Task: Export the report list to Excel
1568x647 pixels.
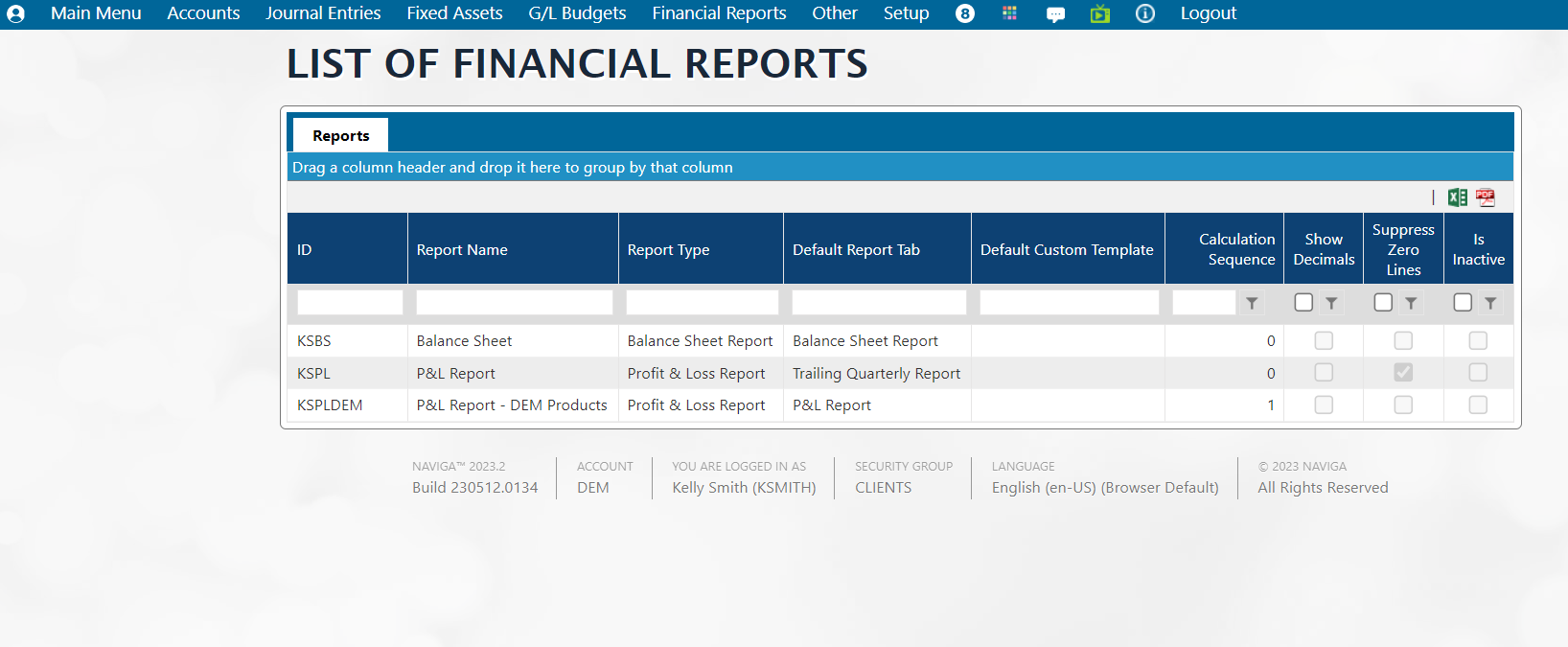Action: (1457, 197)
